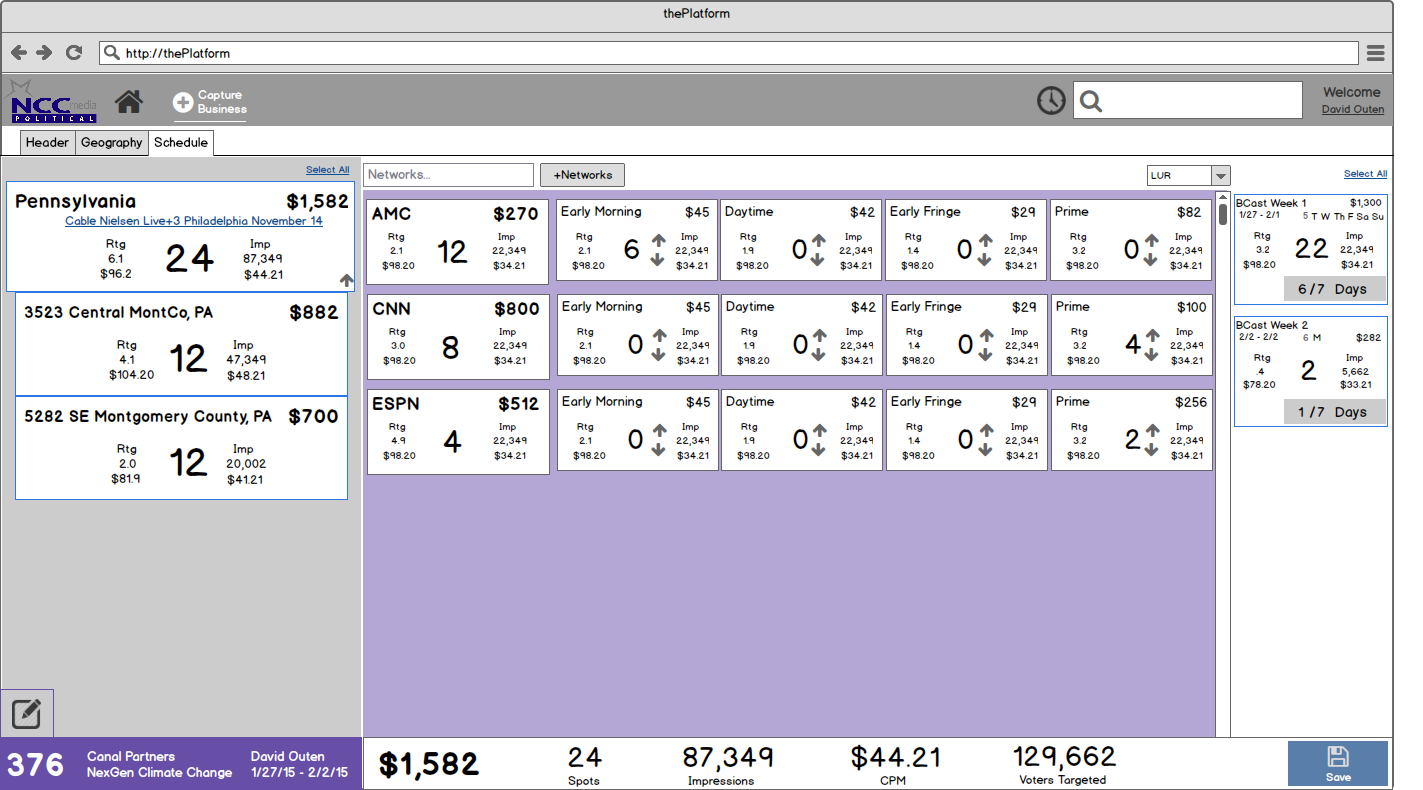Open the Cable Nielsen Live+3 Philadelphia link
This screenshot has width=1423, height=790.
[x=194, y=221]
